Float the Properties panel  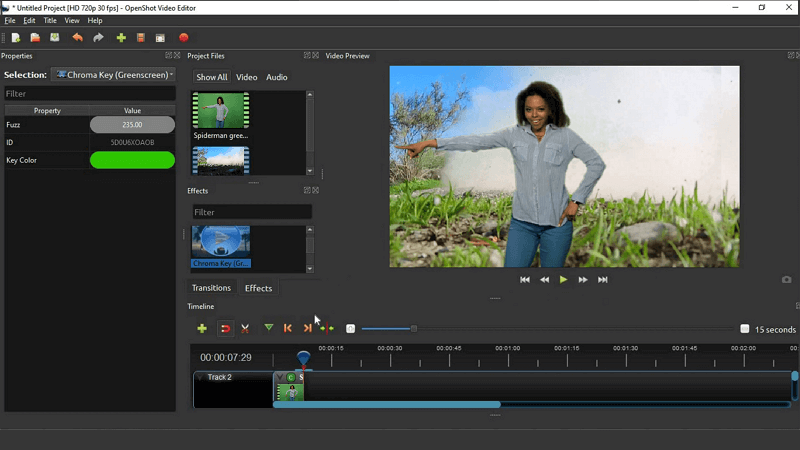click(168, 55)
